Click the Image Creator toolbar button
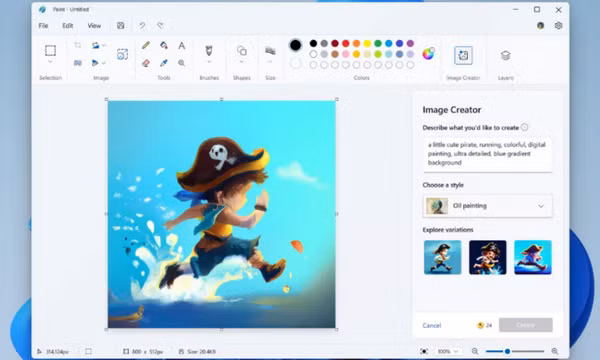The height and width of the screenshot is (360, 600). click(463, 55)
